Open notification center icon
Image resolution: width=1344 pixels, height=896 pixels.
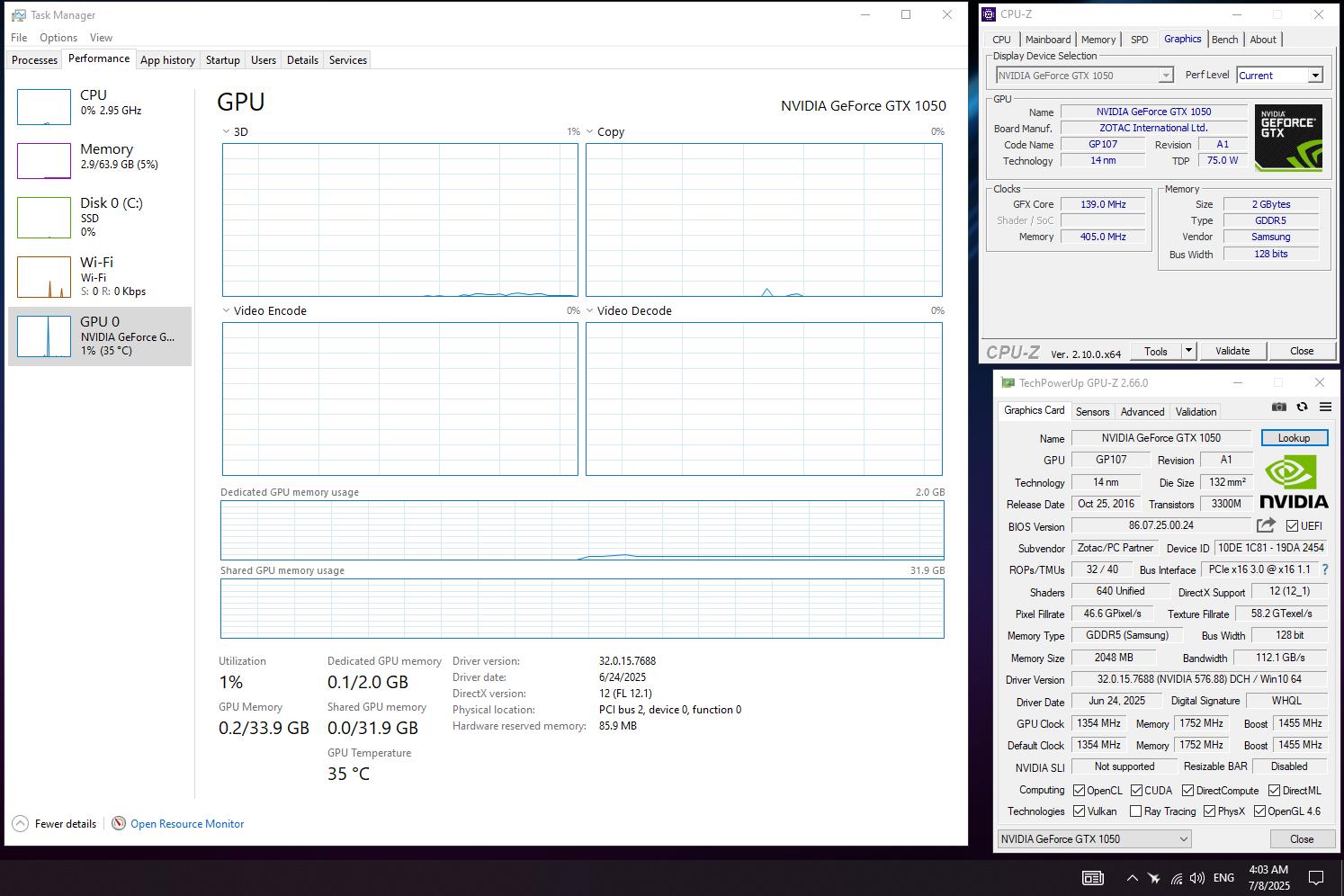1316,878
